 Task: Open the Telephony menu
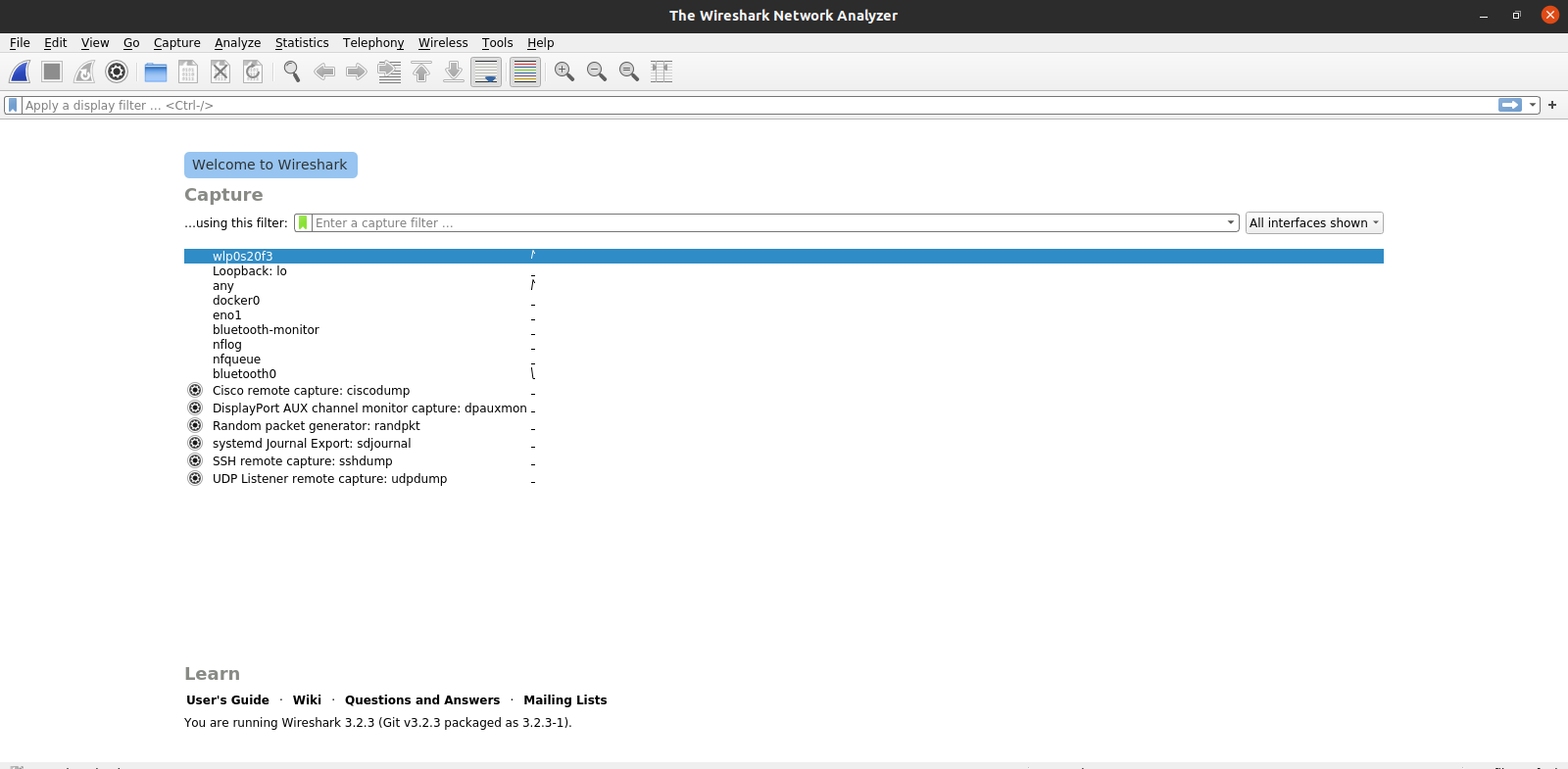coord(373,43)
